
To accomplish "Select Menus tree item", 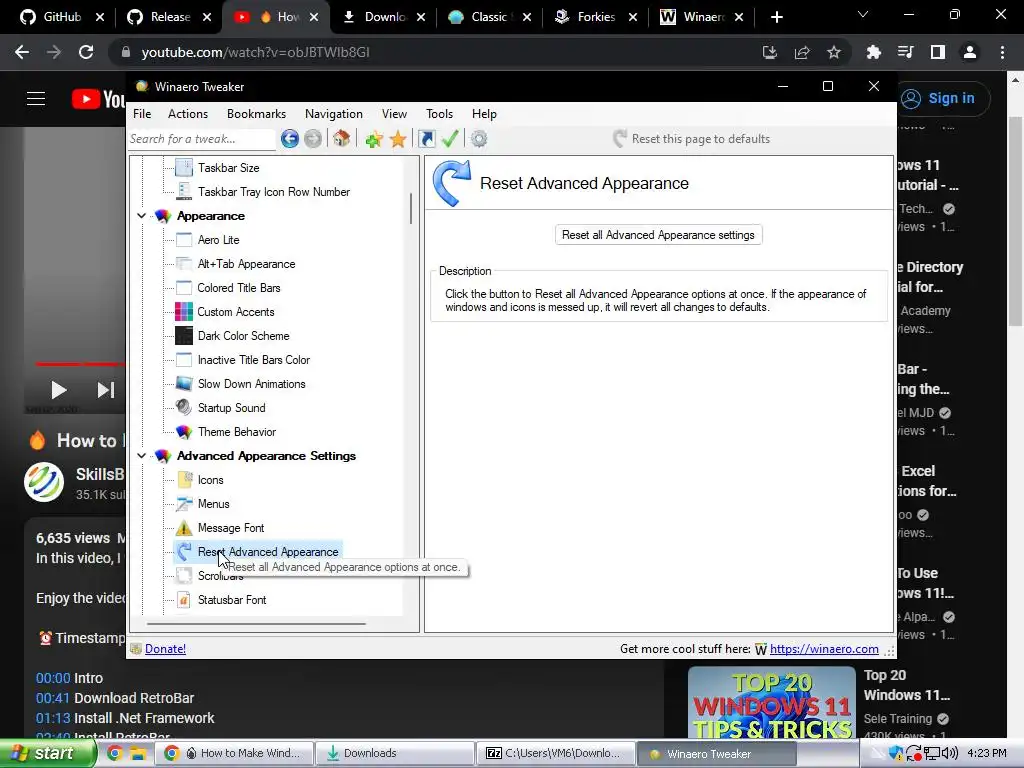I will pyautogui.click(x=214, y=504).
